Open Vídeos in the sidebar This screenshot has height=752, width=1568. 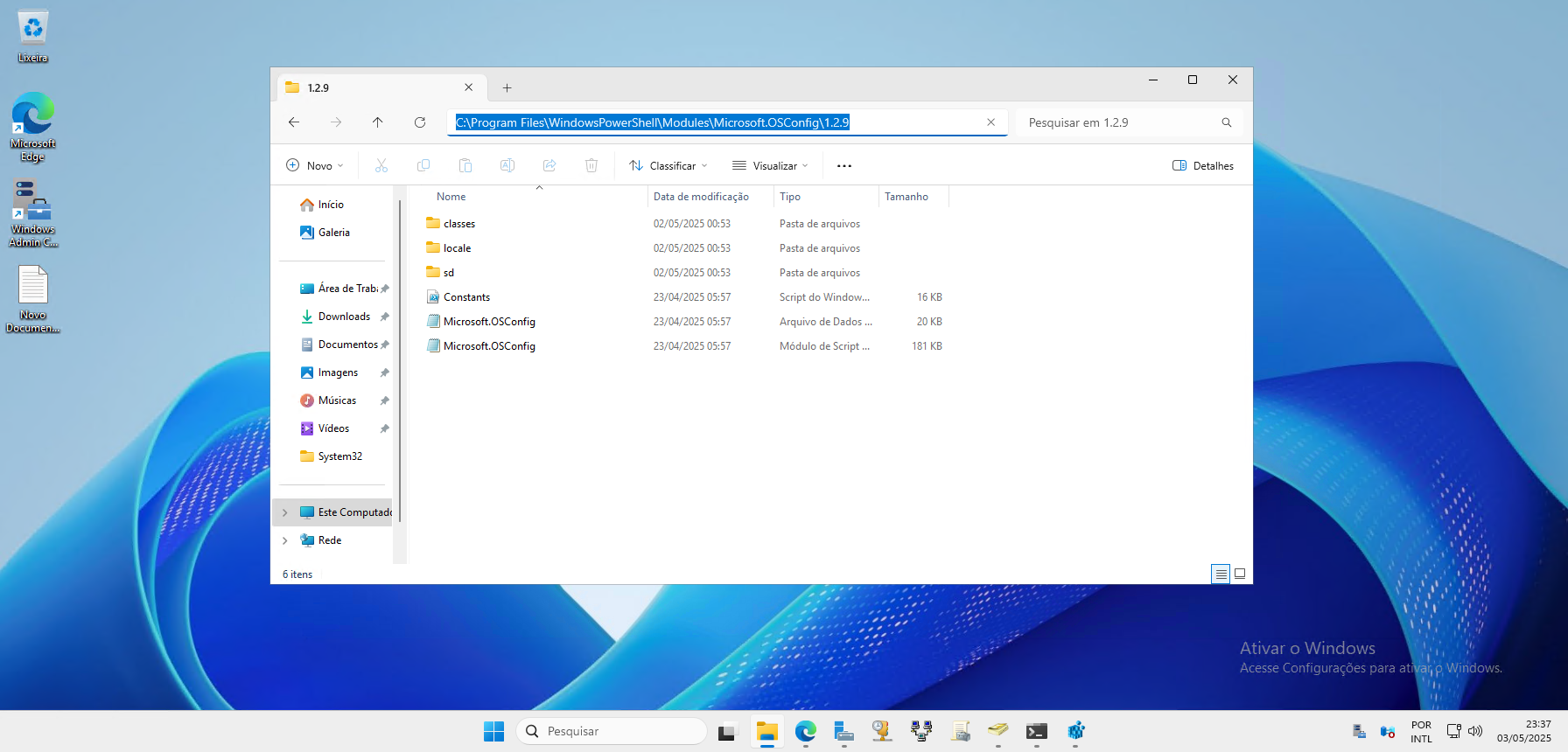[x=333, y=428]
